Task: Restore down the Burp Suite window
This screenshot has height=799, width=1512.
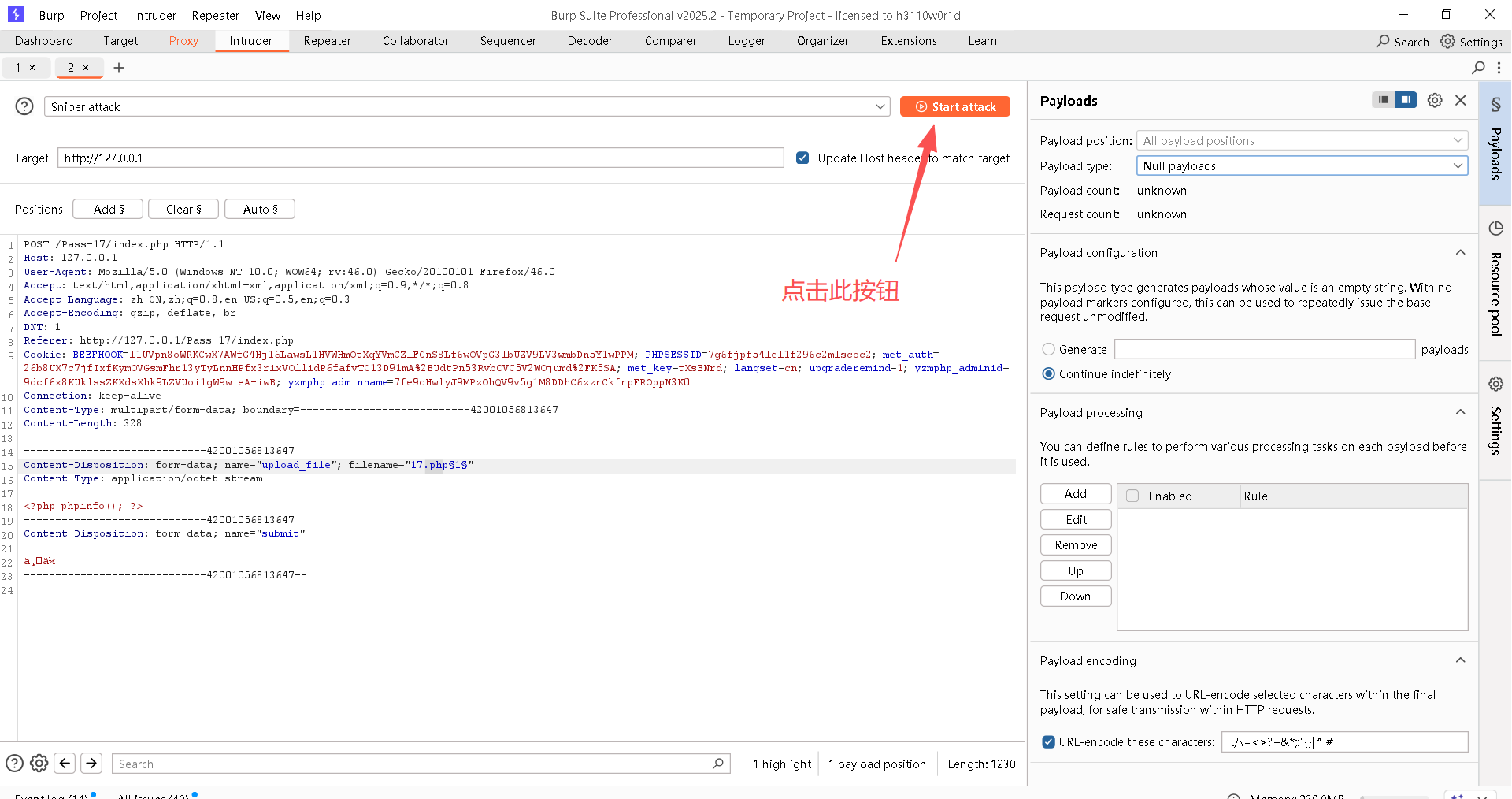Action: 1446,14
